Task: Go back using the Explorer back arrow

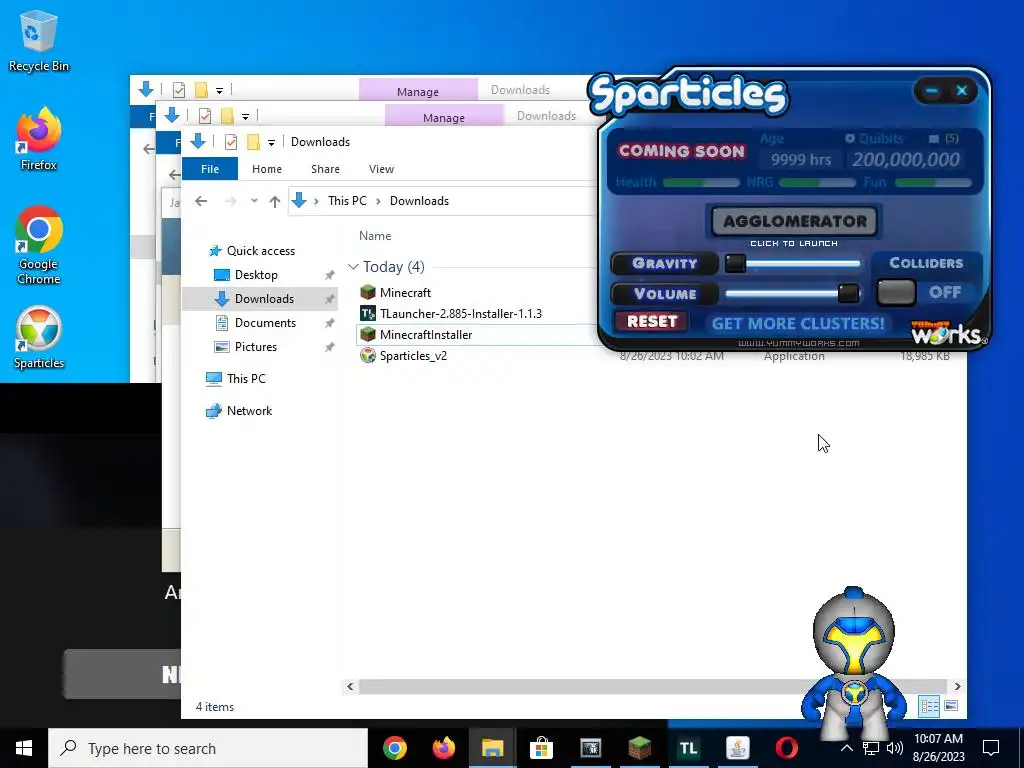Action: click(200, 201)
